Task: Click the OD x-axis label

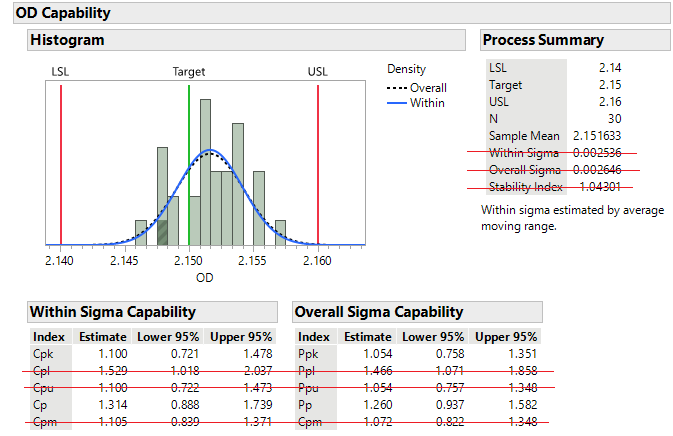Action: click(204, 277)
